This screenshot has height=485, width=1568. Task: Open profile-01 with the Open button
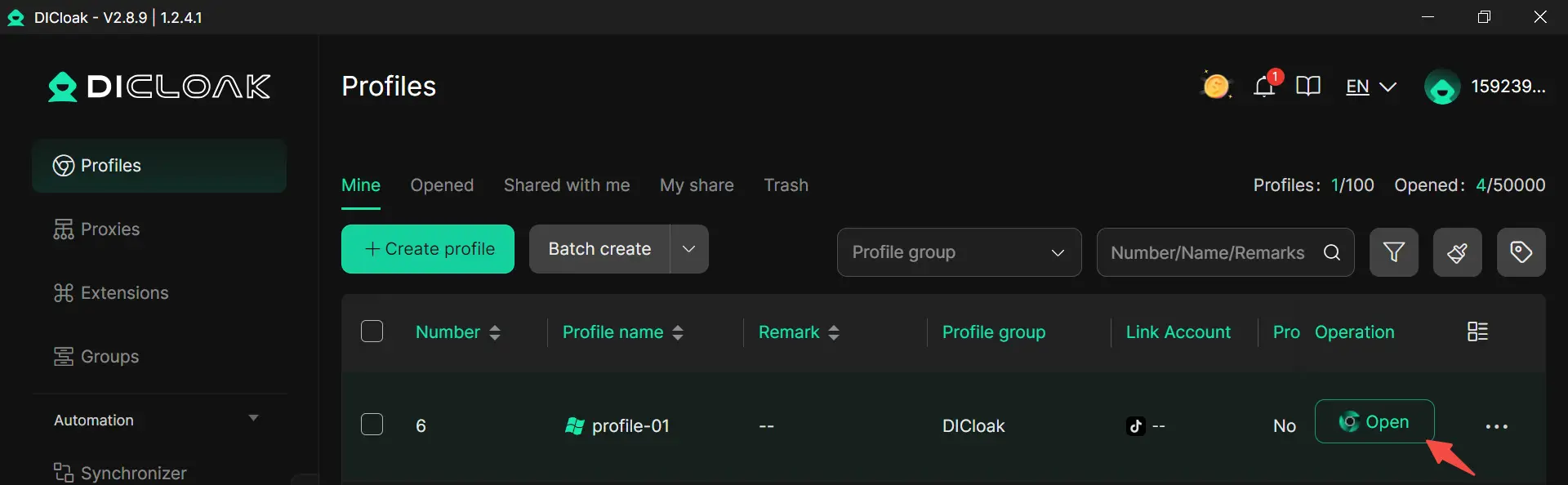pos(1374,421)
